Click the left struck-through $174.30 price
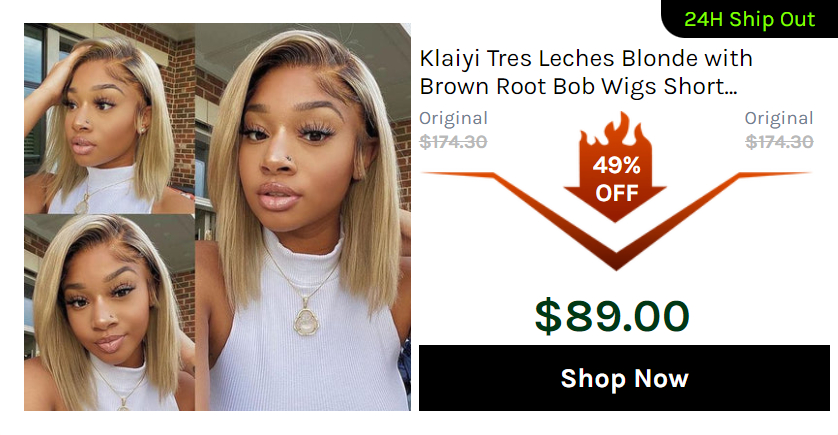Image resolution: width=838 pixels, height=435 pixels. click(x=453, y=142)
